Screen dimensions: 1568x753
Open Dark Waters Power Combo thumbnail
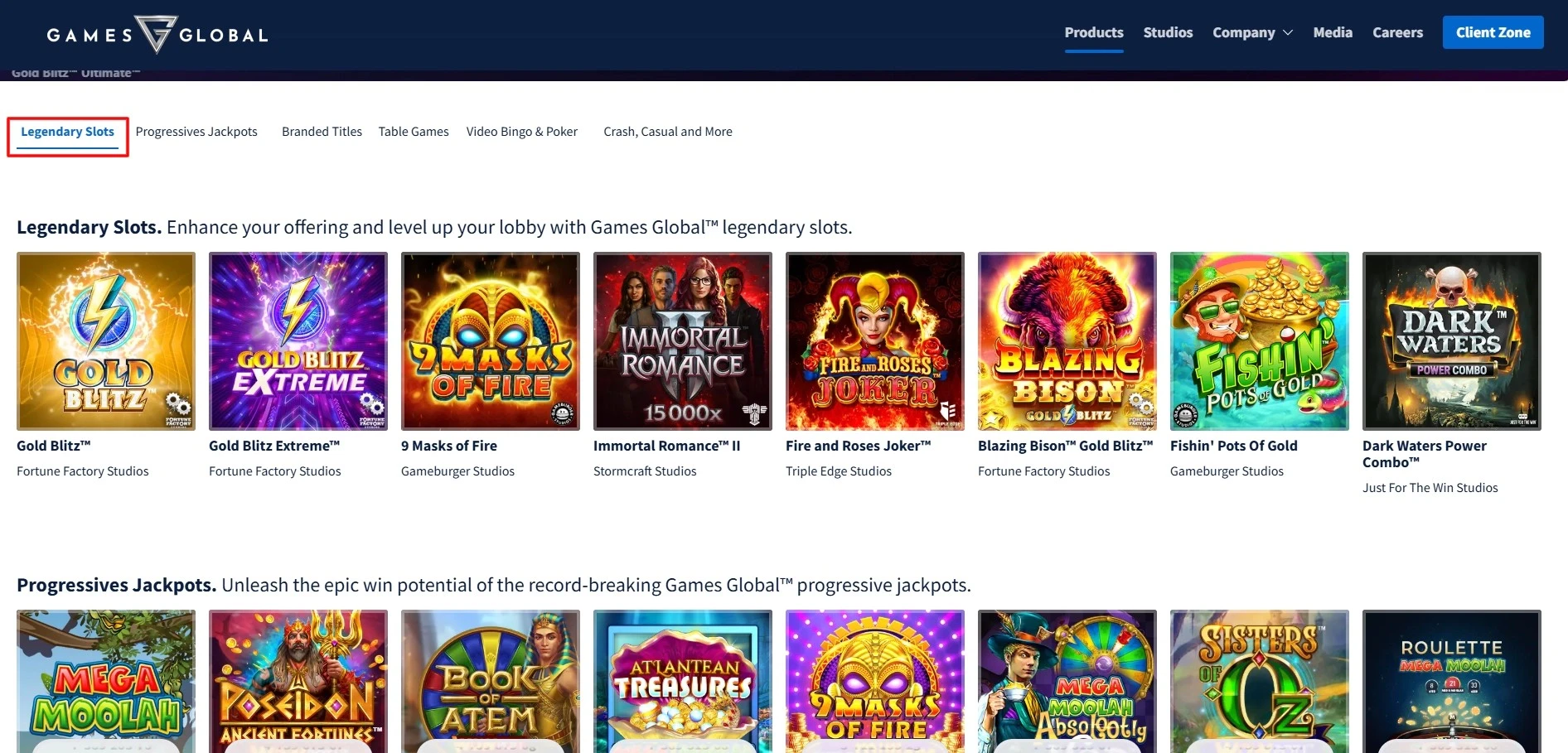1452,341
